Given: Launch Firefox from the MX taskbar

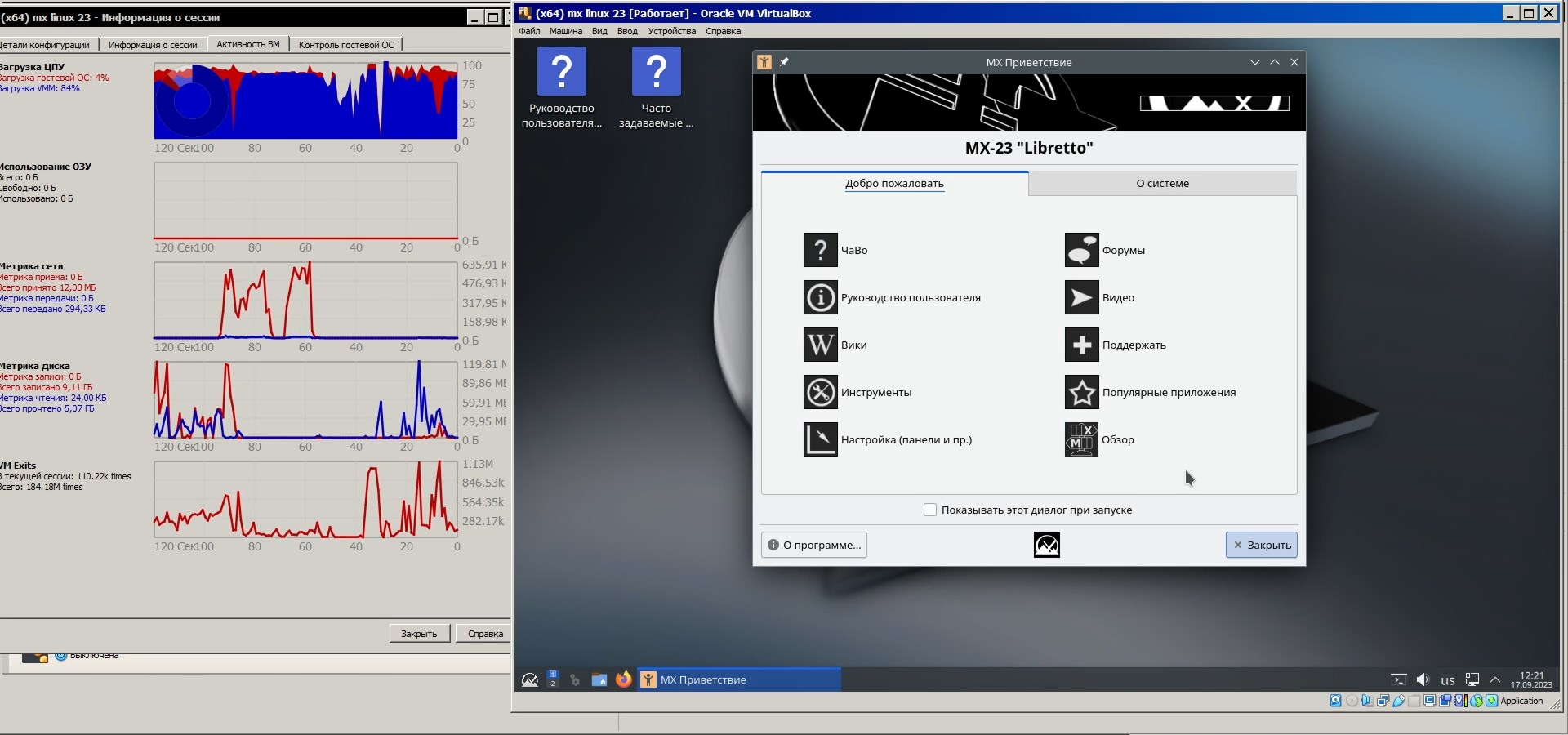Looking at the screenshot, I should click(x=623, y=679).
